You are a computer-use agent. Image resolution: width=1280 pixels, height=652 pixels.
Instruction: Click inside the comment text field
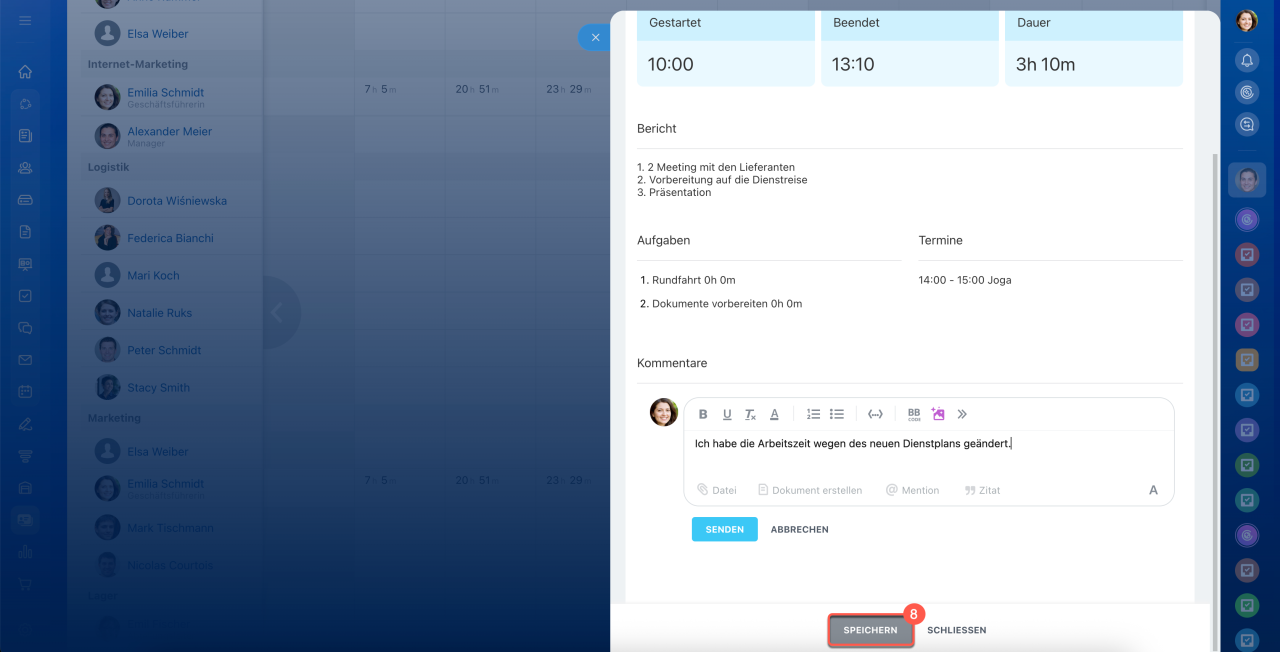tap(929, 452)
